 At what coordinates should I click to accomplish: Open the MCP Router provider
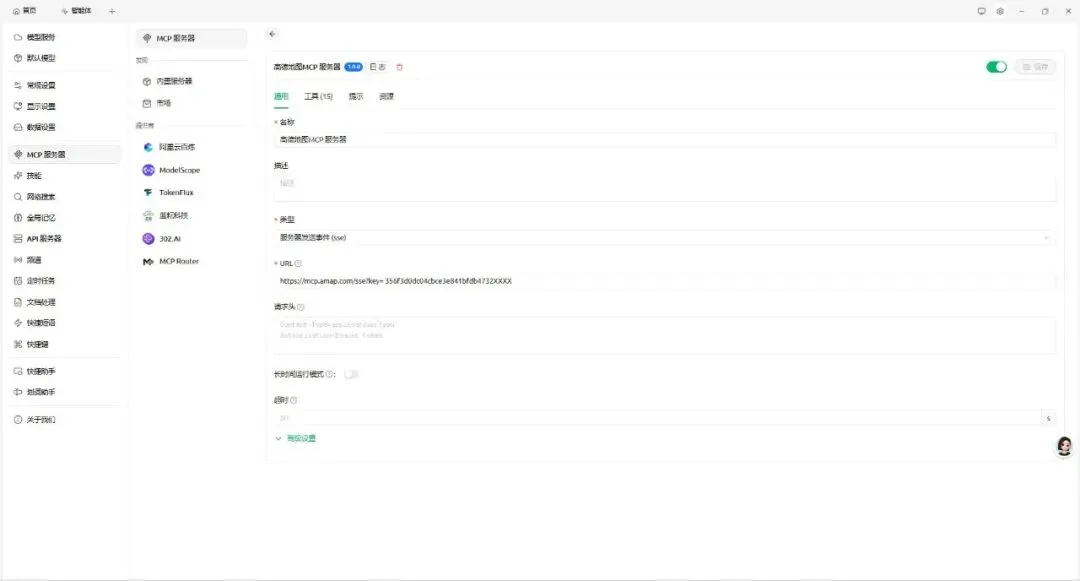point(191,262)
